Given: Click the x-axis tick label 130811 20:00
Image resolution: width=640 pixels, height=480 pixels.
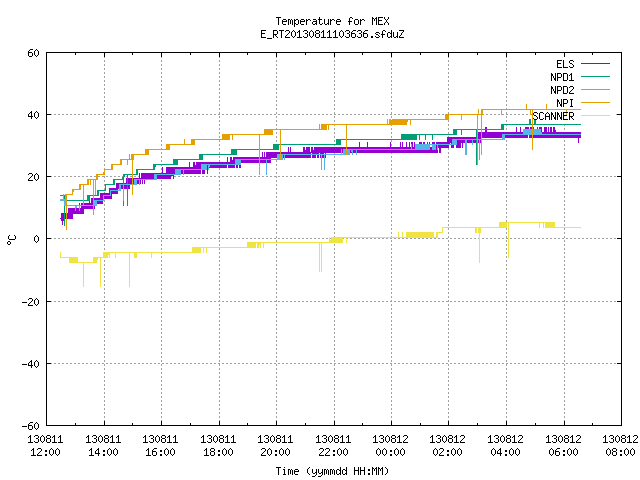Looking at the screenshot, I should (x=276, y=446).
